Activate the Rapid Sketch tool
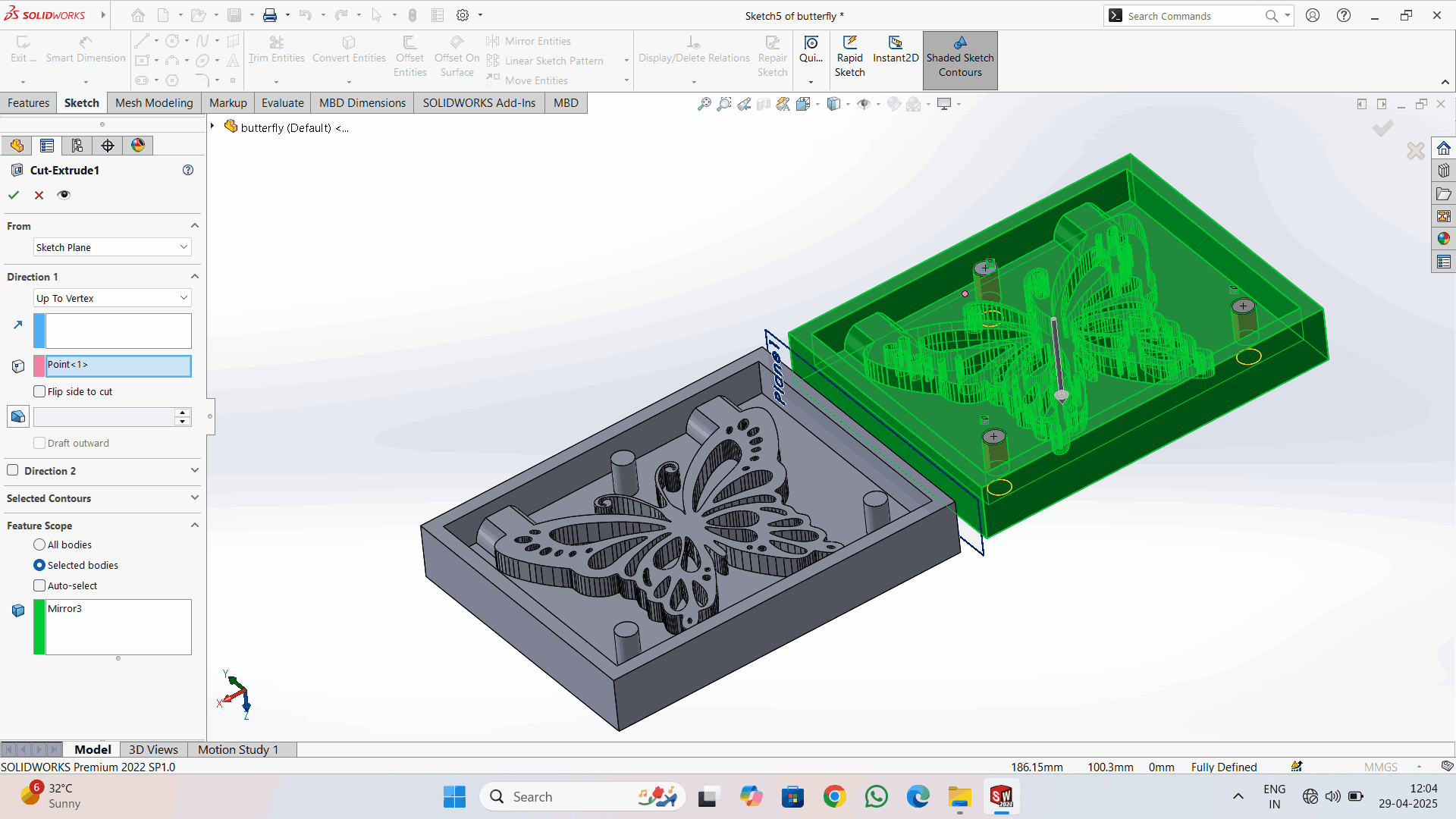This screenshot has width=1456, height=819. pos(849,57)
